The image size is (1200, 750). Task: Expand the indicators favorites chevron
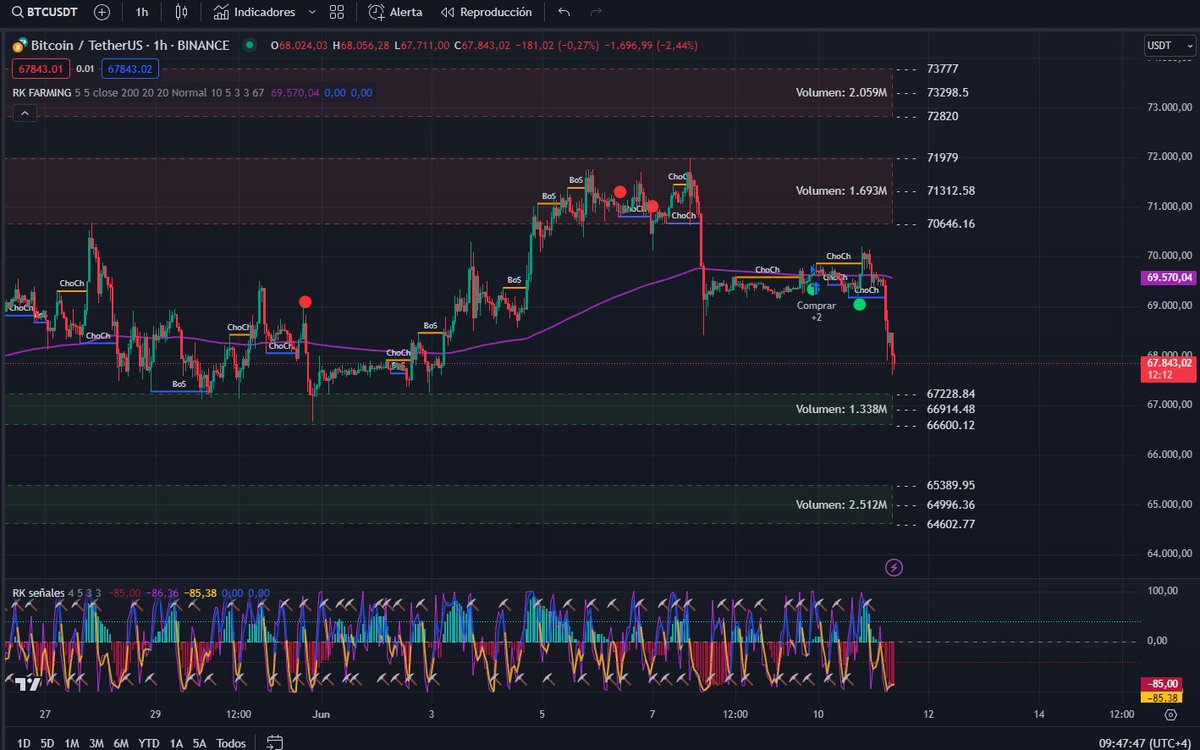312,12
